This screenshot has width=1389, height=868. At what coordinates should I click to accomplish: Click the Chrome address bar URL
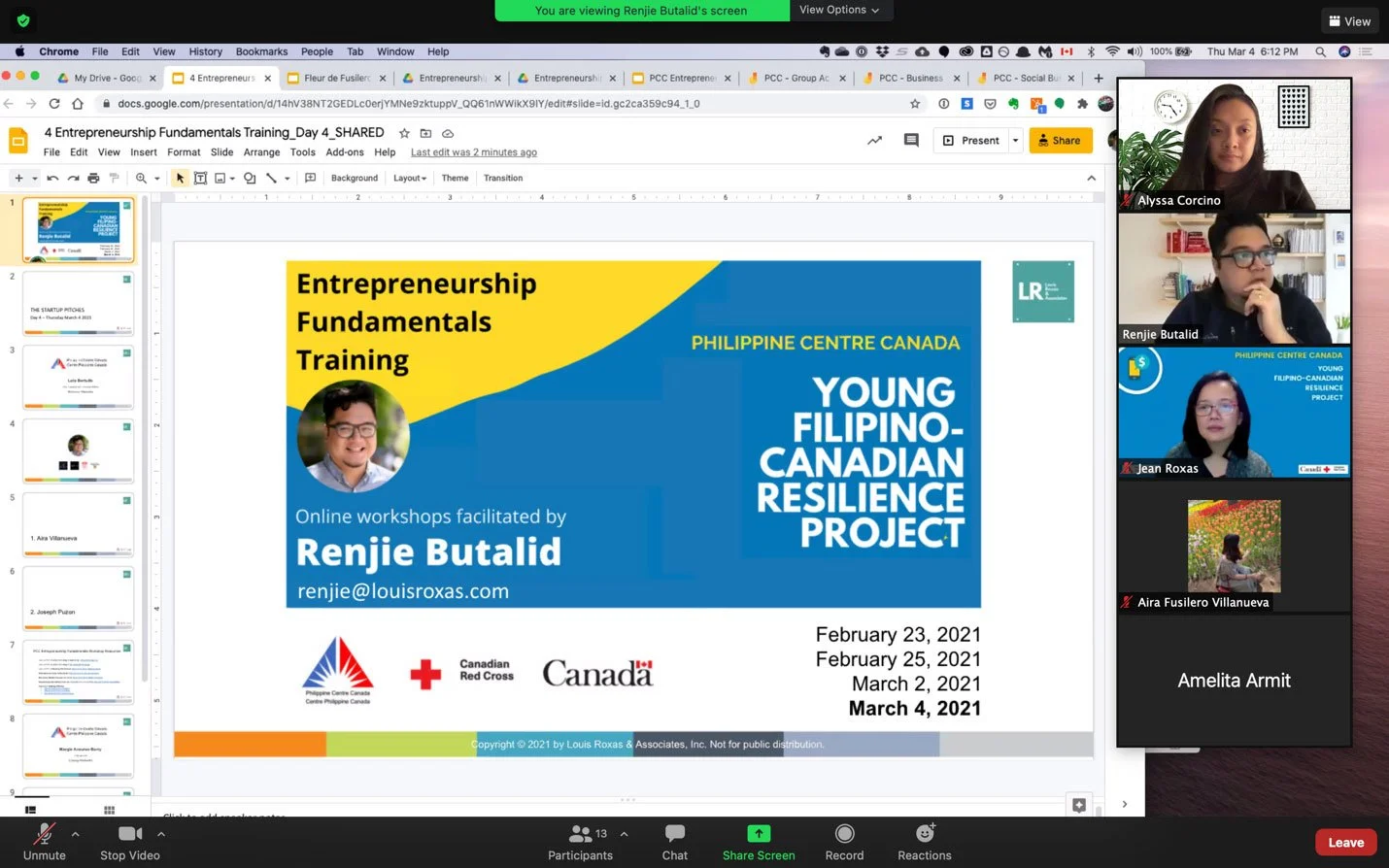click(x=408, y=103)
